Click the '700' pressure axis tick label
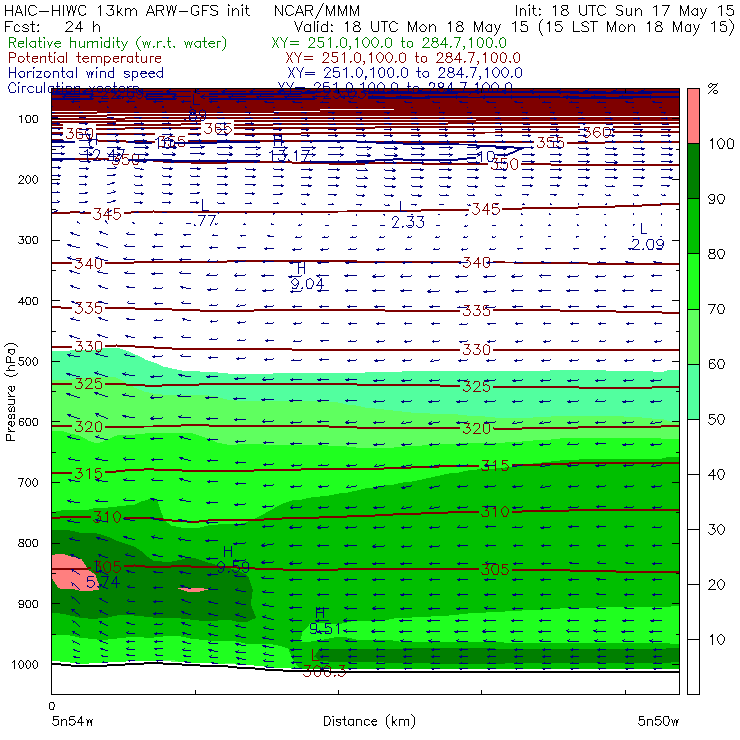This screenshot has width=740, height=740. tap(28, 482)
